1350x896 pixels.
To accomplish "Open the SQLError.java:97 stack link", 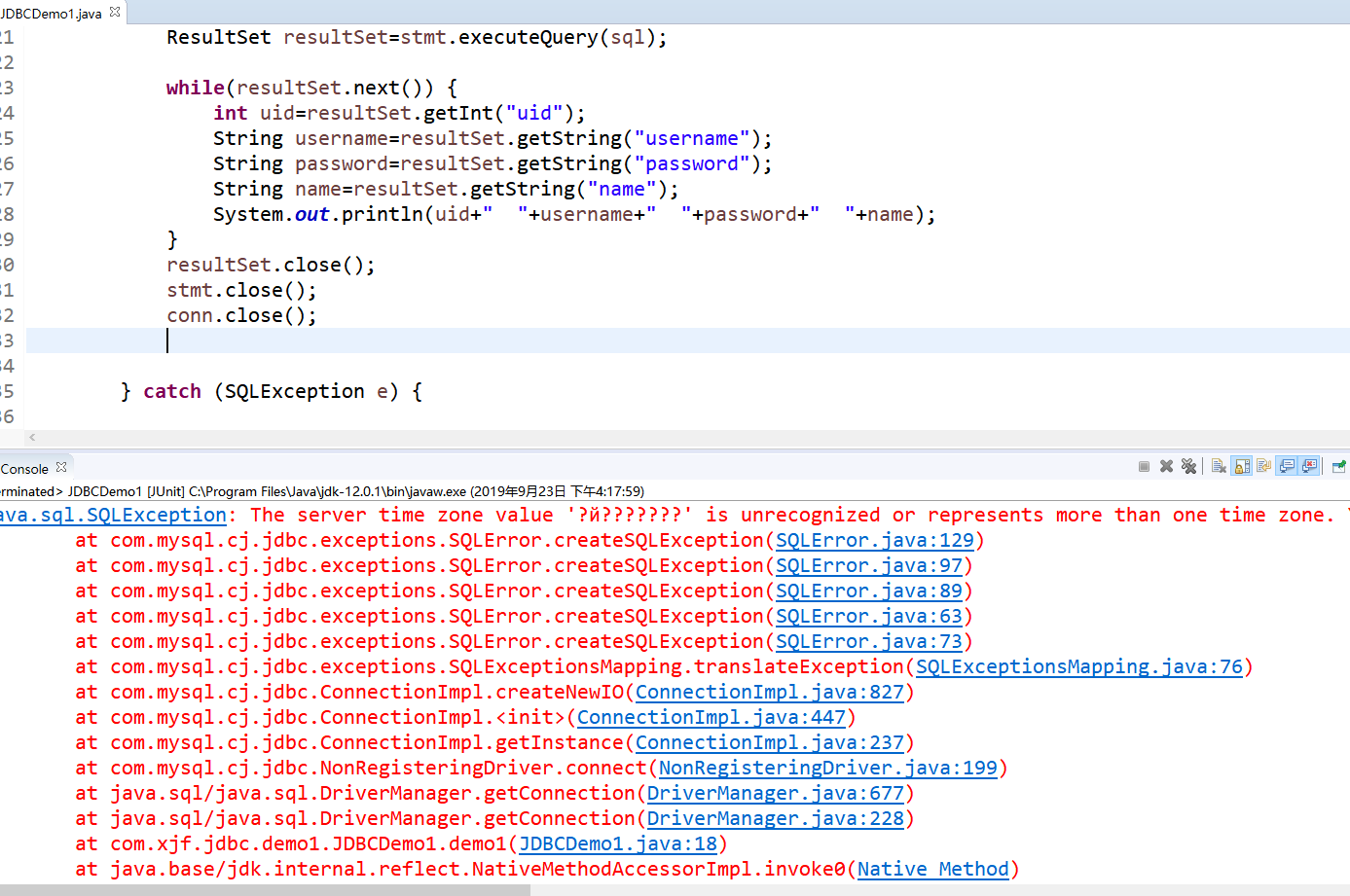I will [868, 565].
